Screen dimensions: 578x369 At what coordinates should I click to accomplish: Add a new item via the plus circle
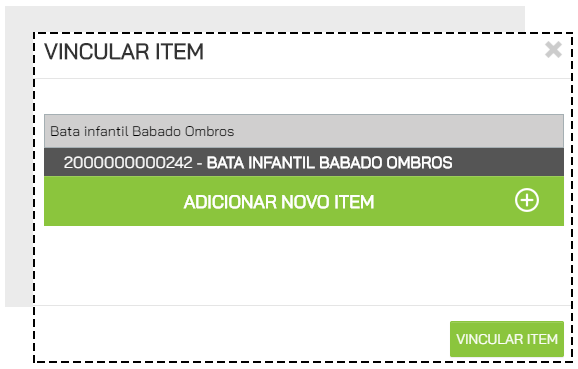click(x=527, y=201)
